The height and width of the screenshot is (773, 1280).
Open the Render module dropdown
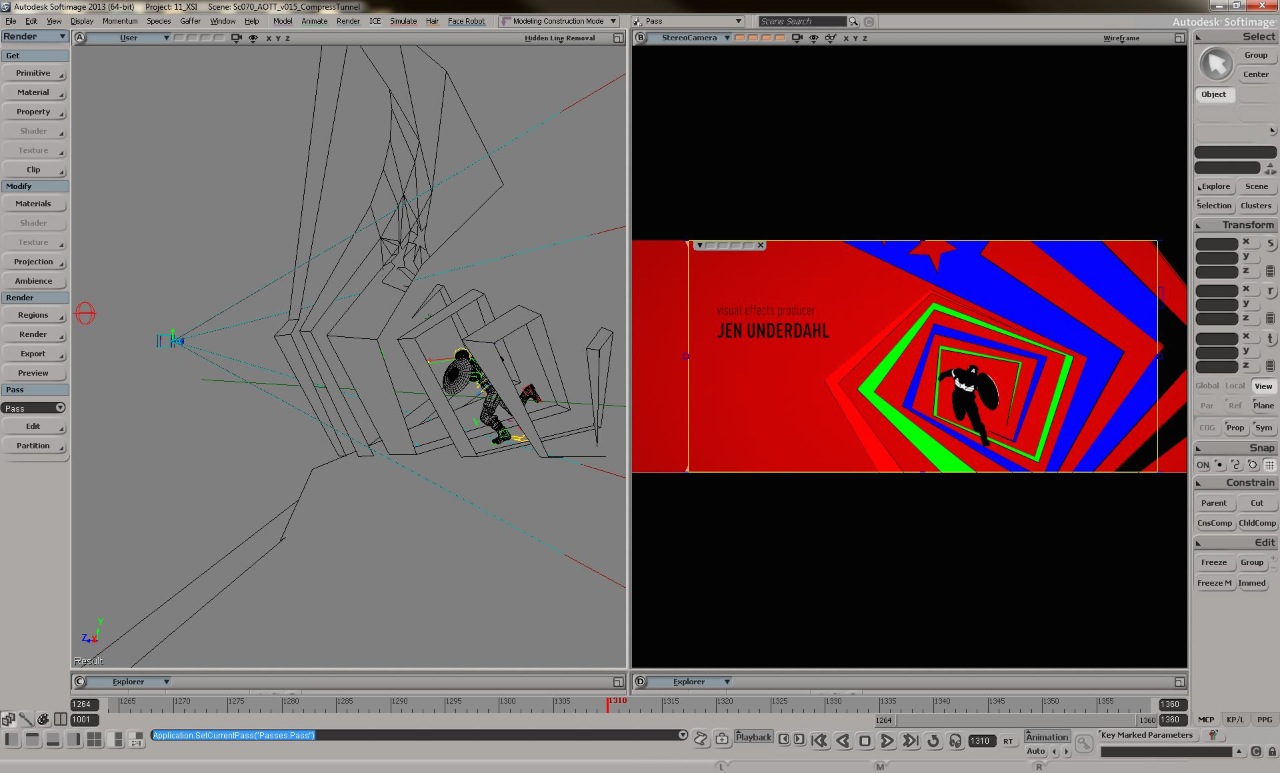[x=35, y=37]
